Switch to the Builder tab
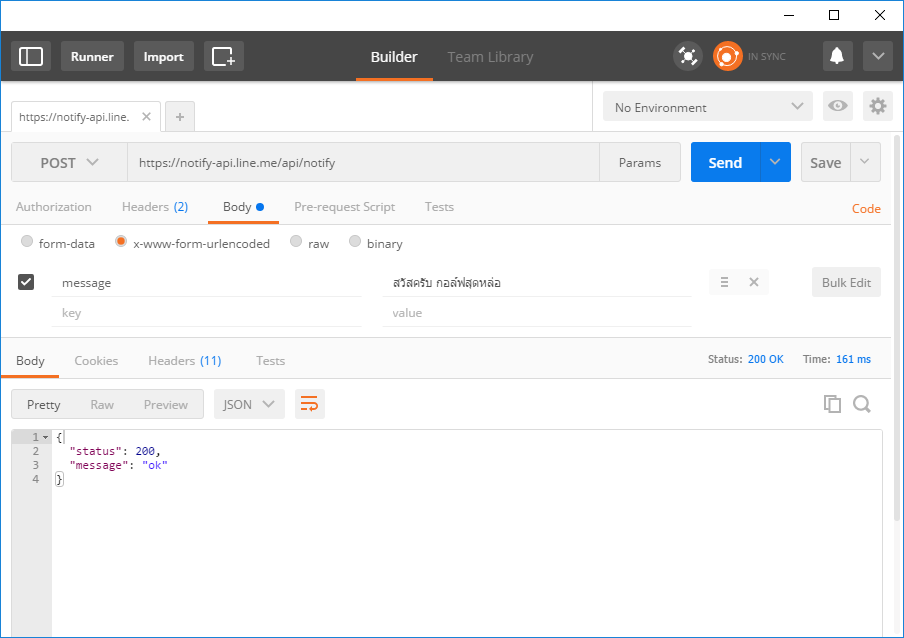The image size is (904, 638). pos(394,56)
